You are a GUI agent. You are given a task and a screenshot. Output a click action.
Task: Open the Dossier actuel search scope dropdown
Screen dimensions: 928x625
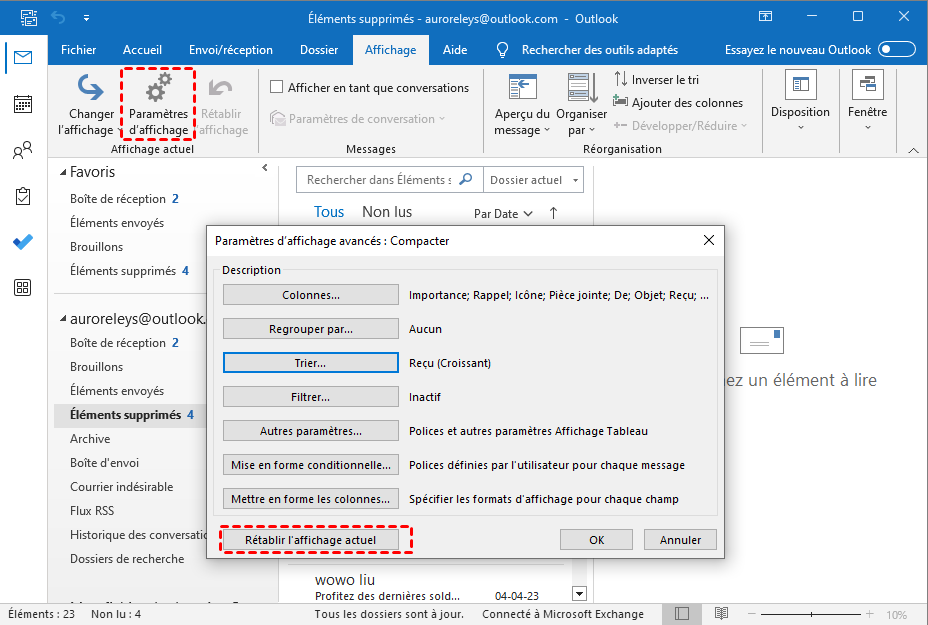534,180
